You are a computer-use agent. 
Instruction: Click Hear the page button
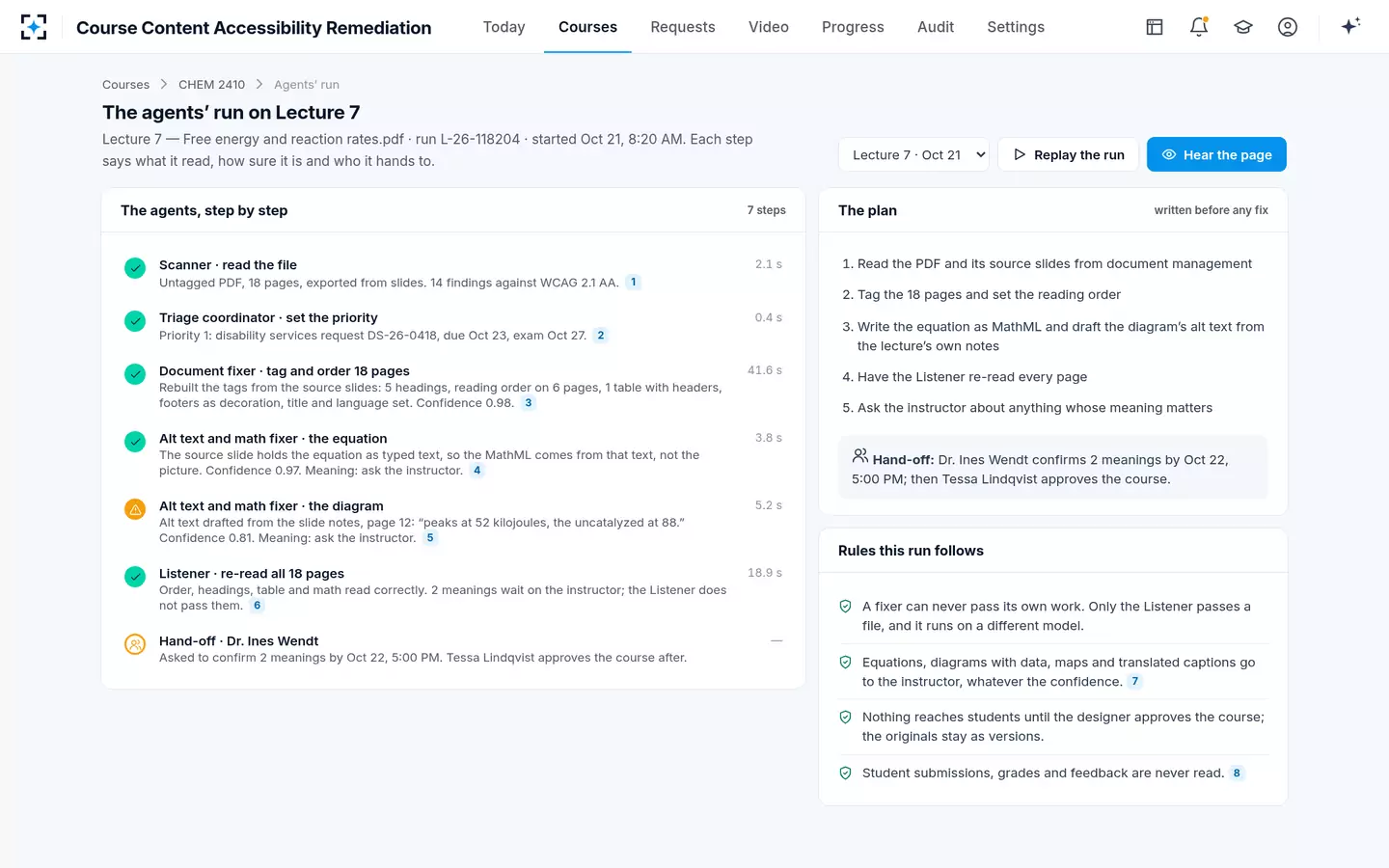coord(1216,154)
